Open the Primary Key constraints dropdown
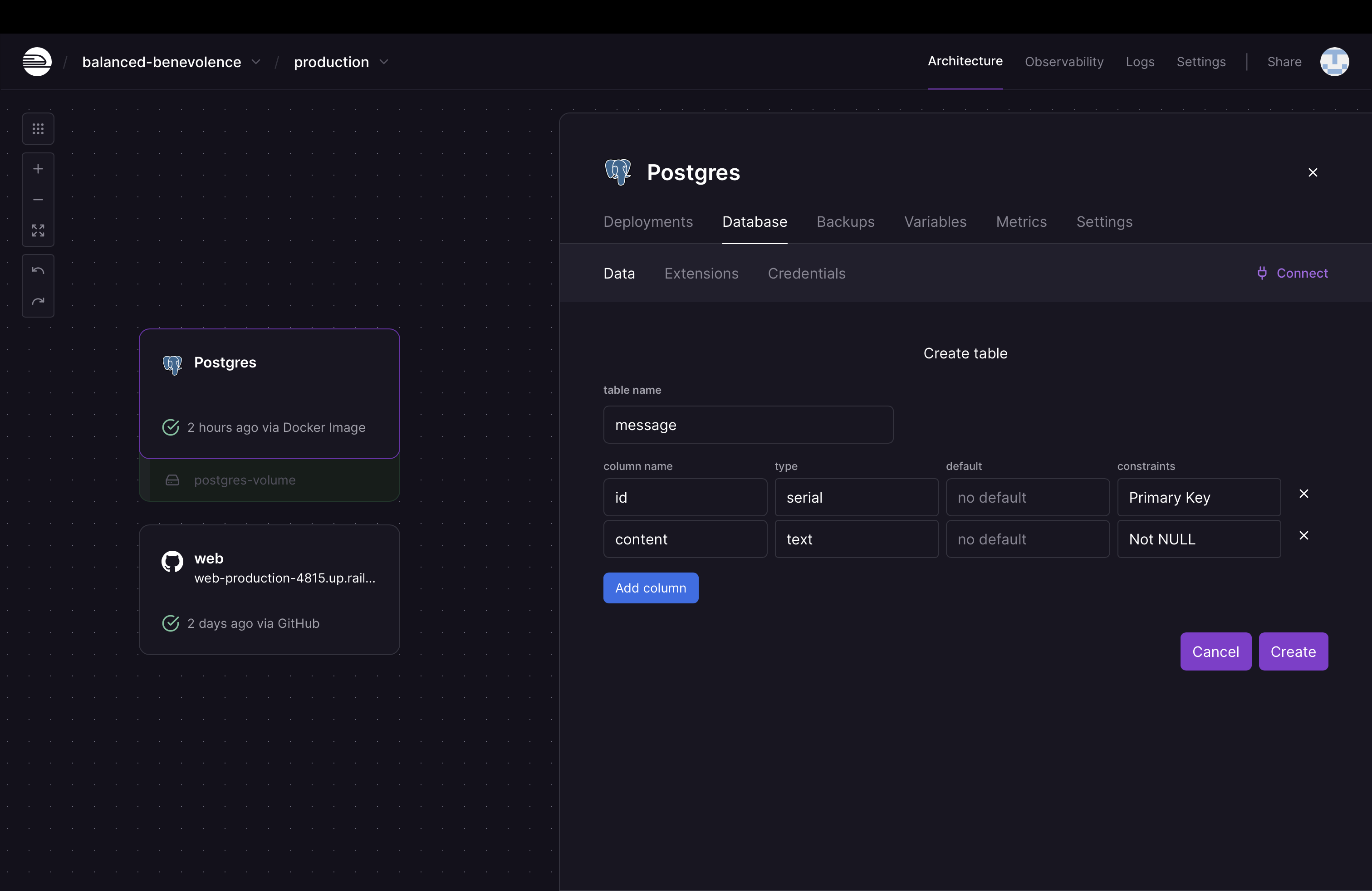The height and width of the screenshot is (891, 1372). (x=1199, y=497)
